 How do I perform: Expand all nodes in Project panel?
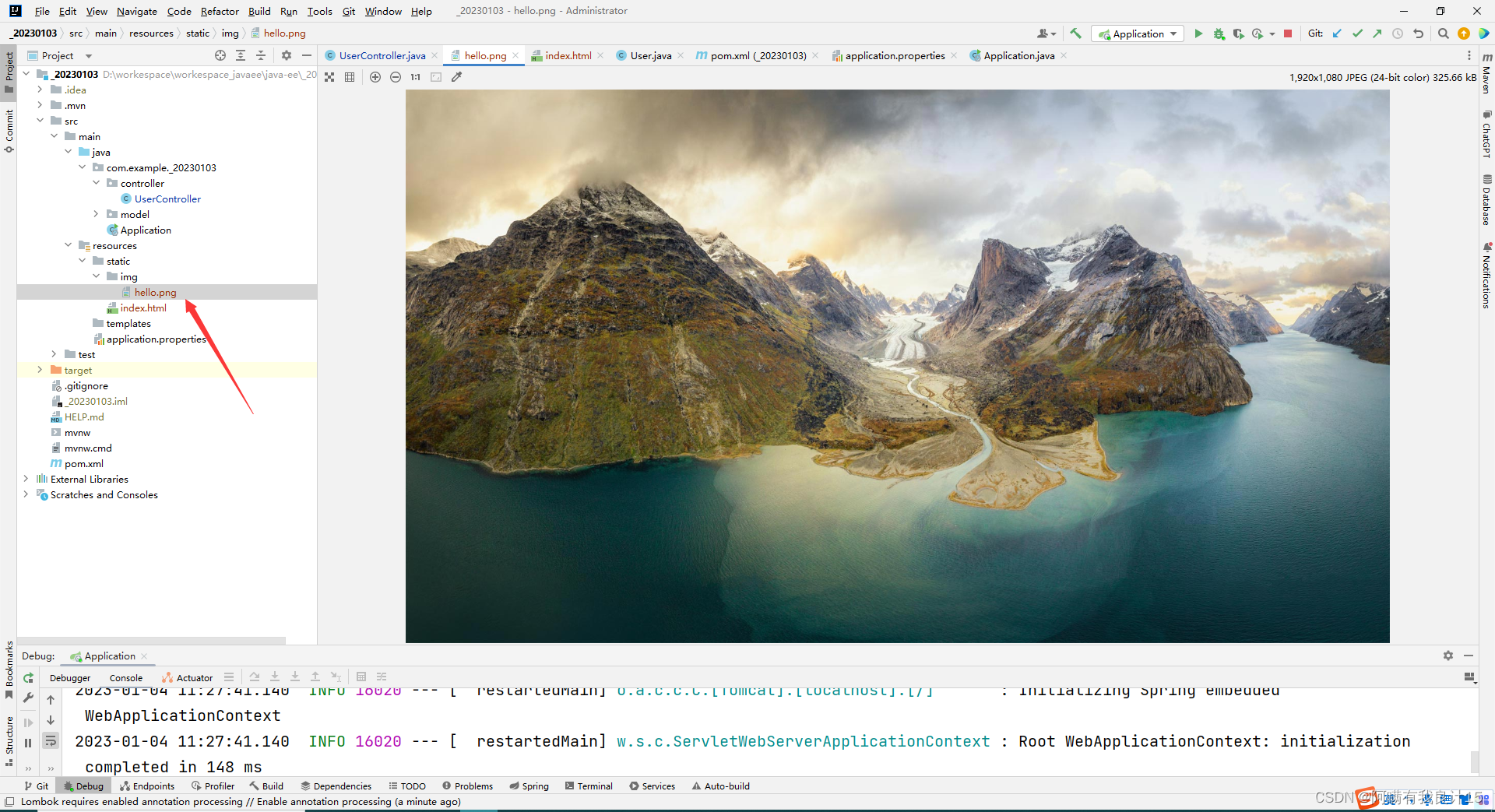click(241, 55)
